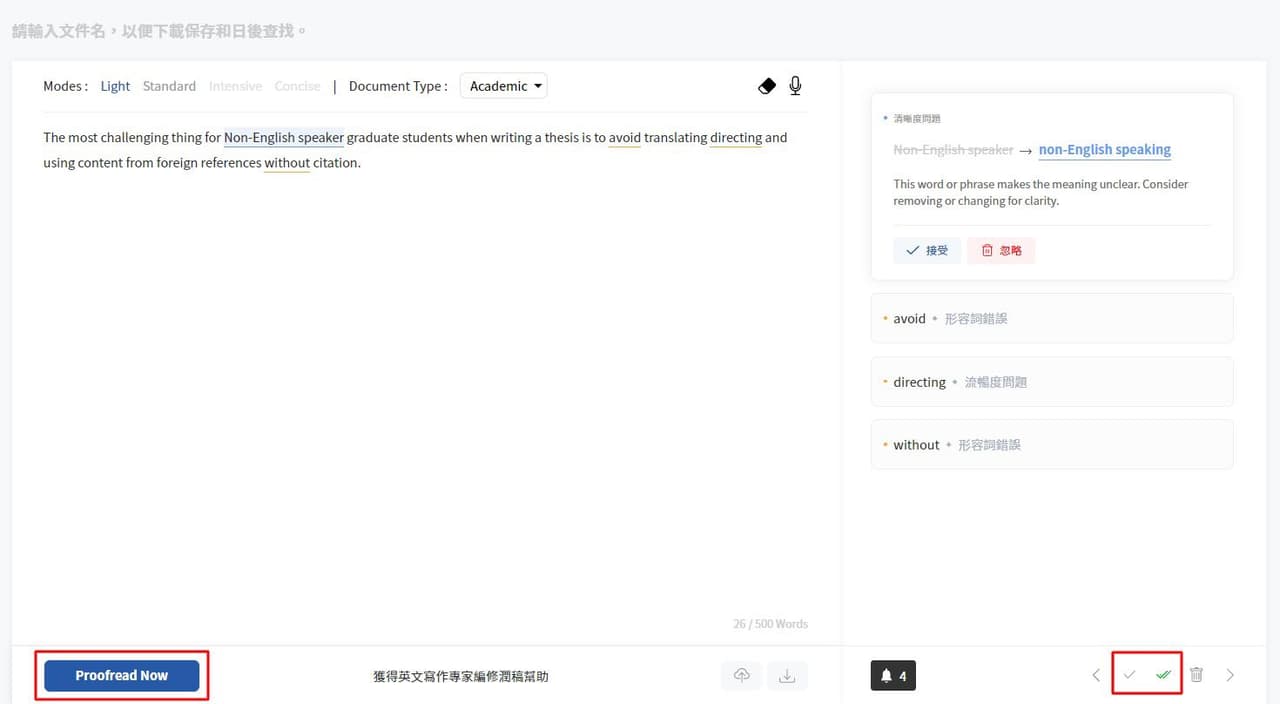Click the trash icon to dismiss suggestions

click(1197, 675)
